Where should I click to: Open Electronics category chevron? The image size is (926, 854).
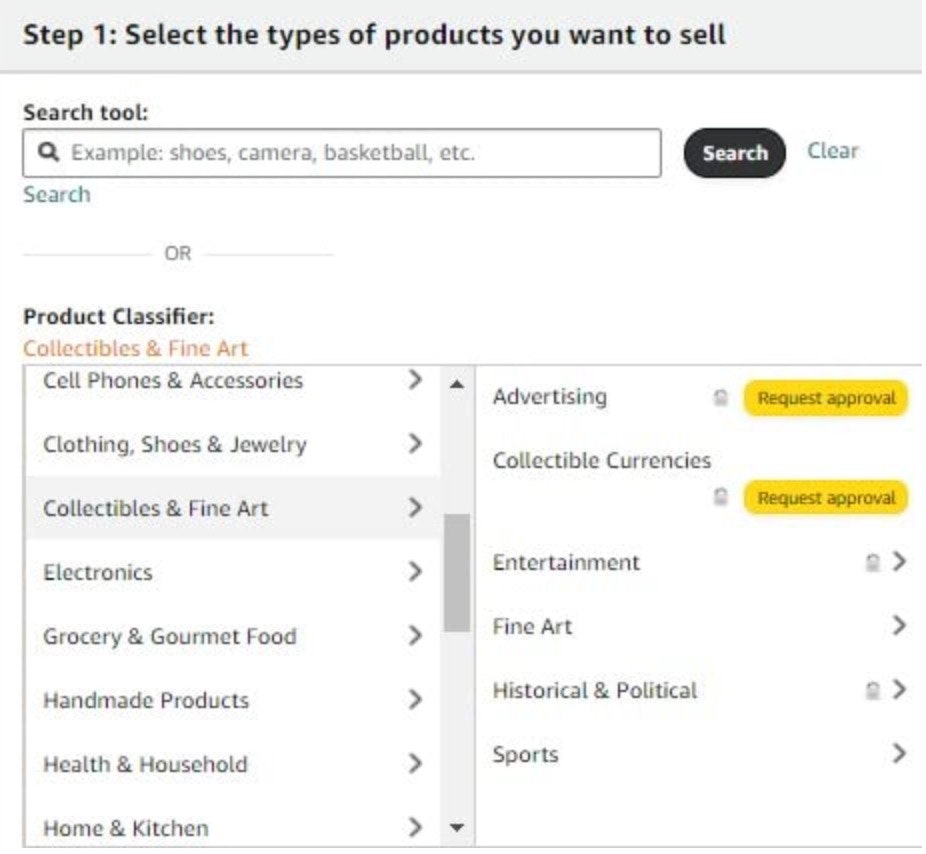[416, 572]
